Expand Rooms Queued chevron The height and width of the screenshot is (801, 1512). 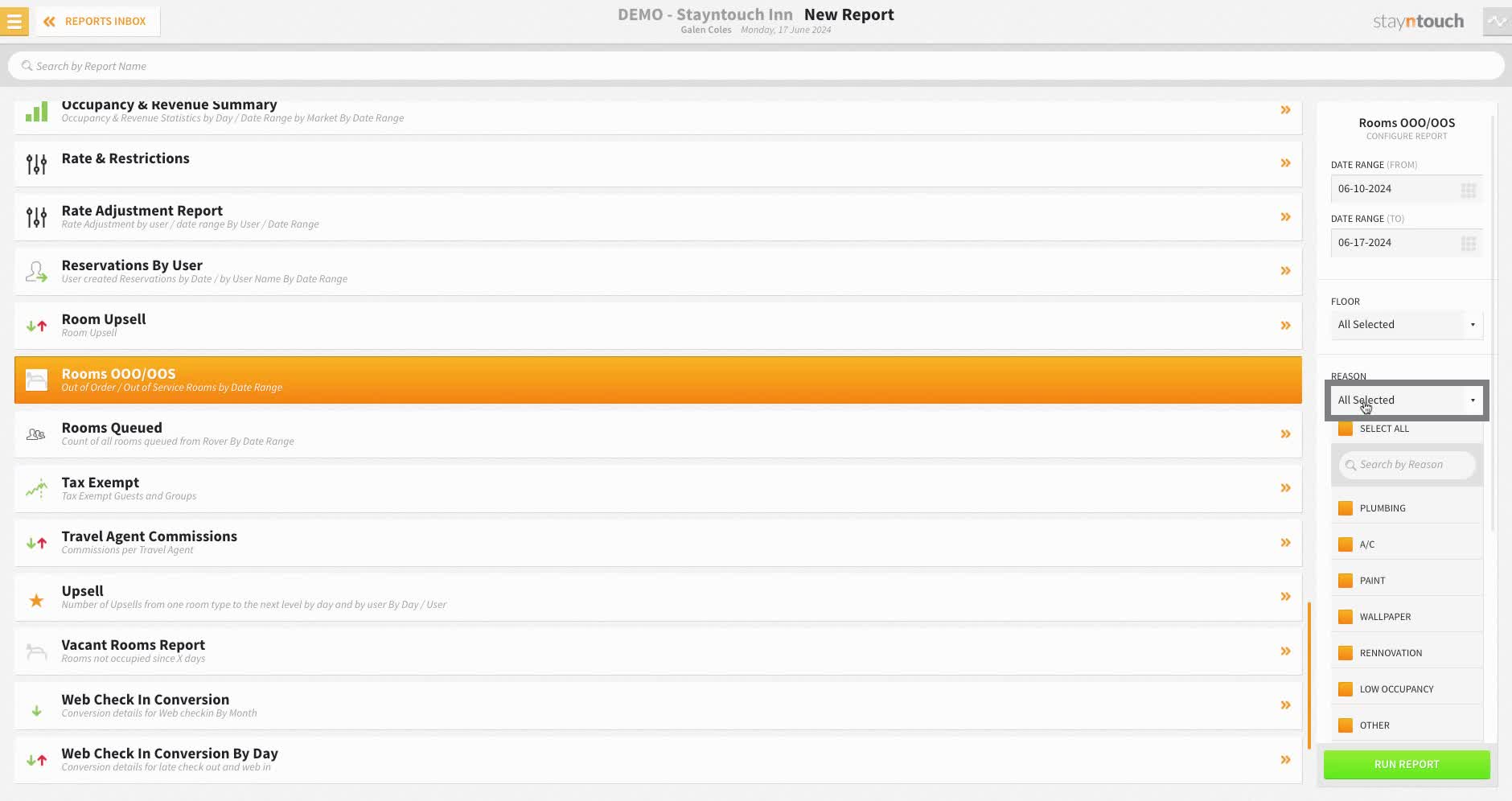click(1285, 434)
